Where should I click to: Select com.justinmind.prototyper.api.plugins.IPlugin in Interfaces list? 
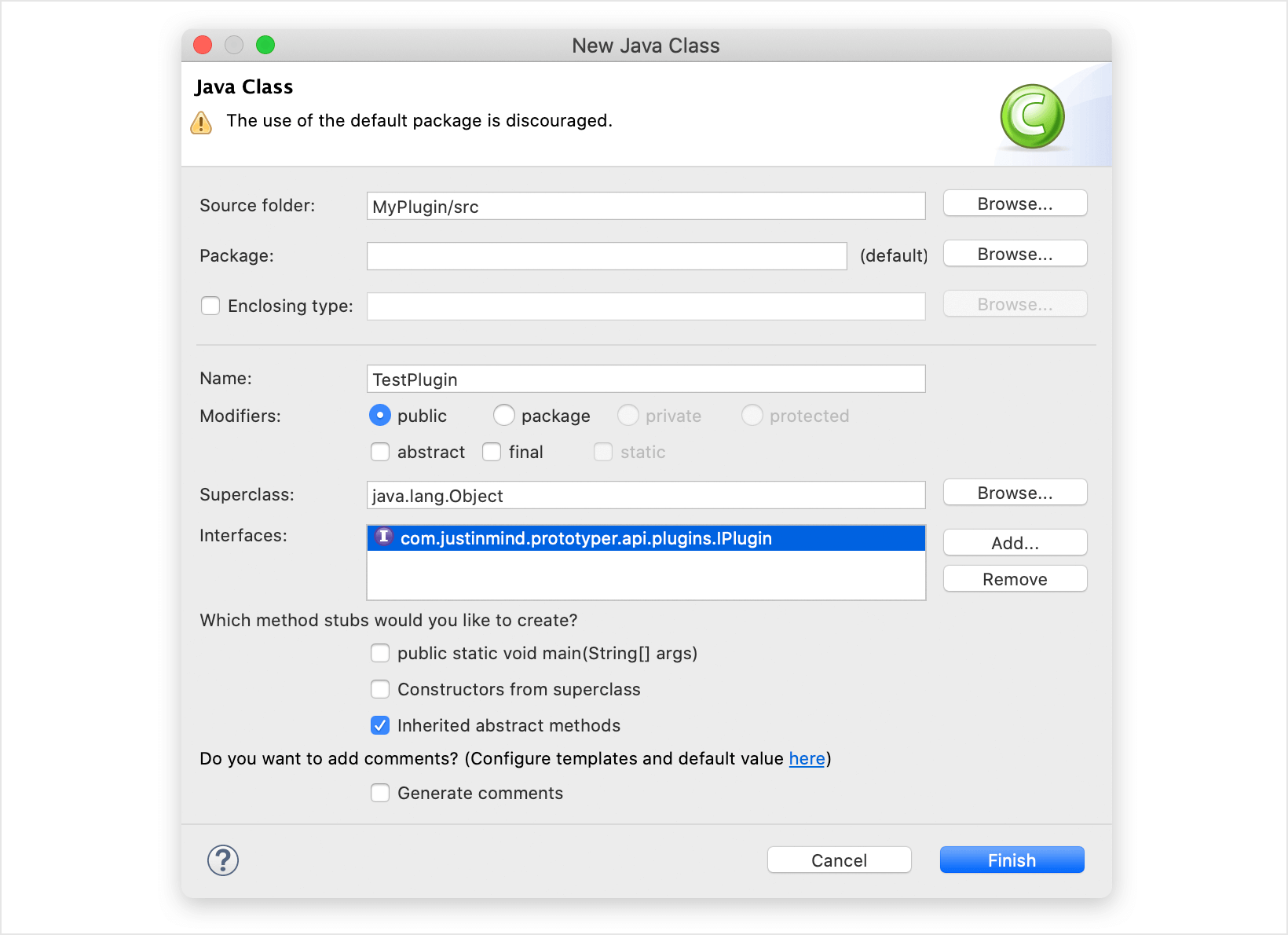pos(646,538)
